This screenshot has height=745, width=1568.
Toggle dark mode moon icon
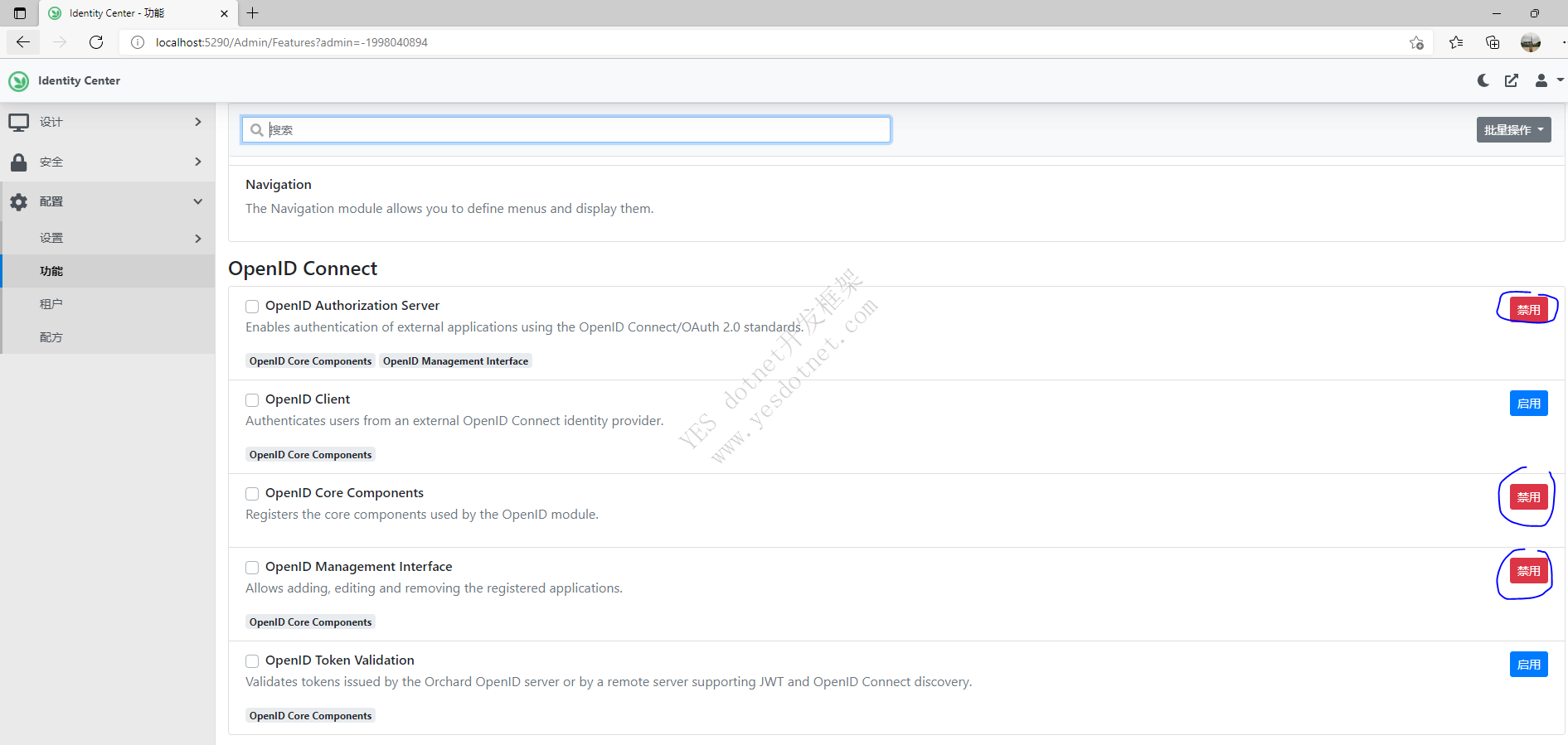[1483, 80]
